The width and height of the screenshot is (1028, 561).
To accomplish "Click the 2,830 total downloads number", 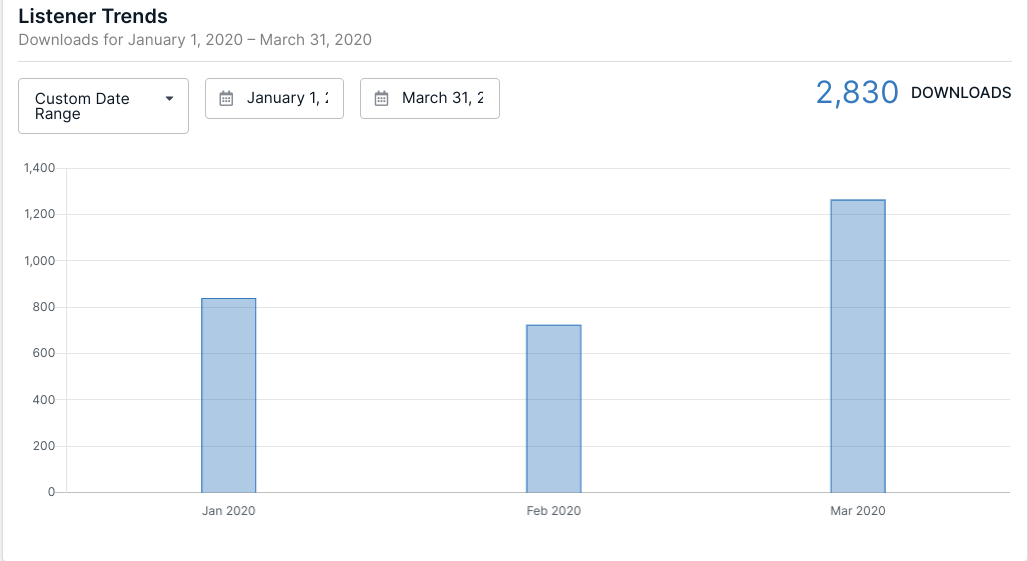I will [x=857, y=93].
